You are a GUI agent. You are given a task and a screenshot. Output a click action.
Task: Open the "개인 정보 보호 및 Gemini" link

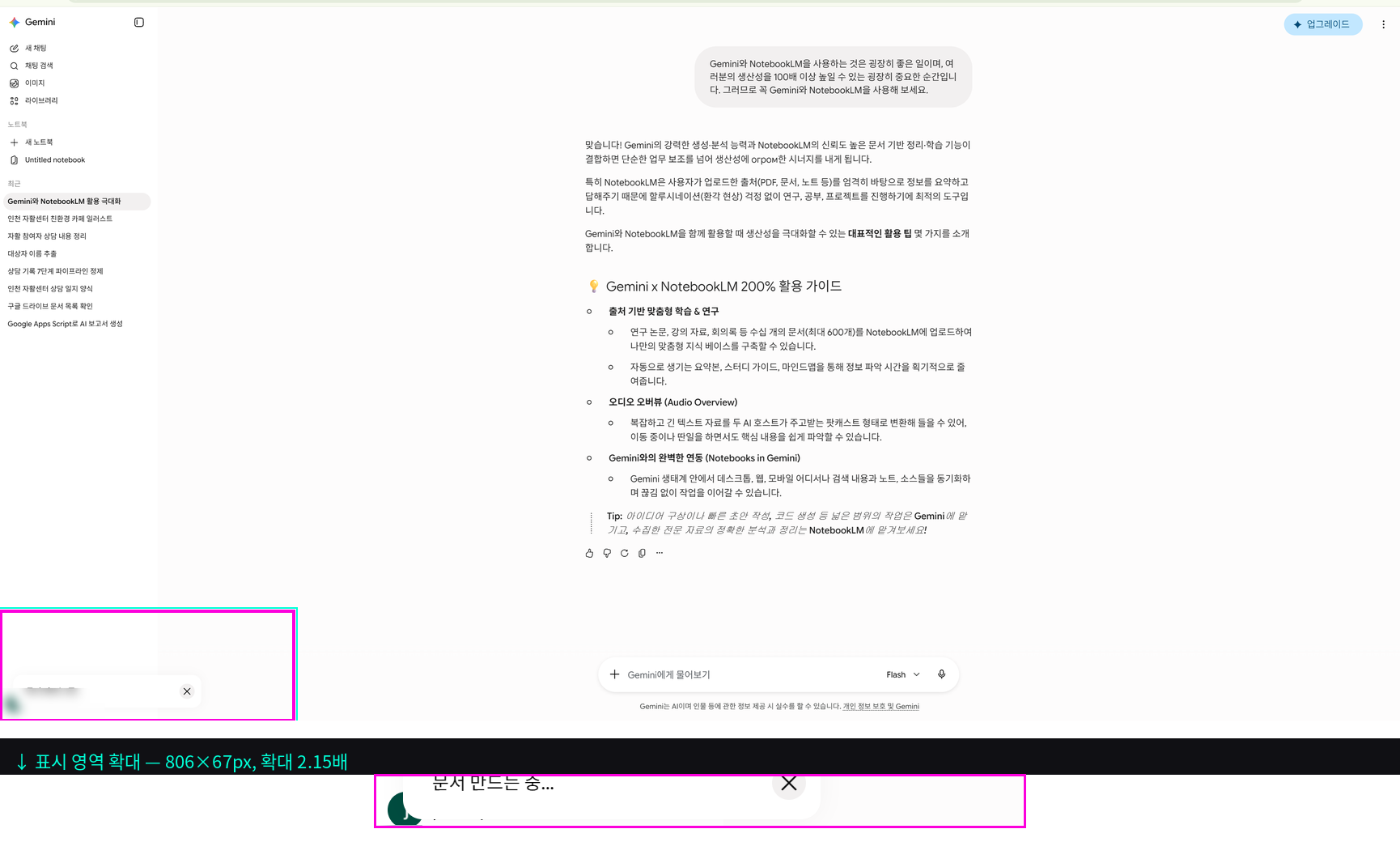pos(880,707)
